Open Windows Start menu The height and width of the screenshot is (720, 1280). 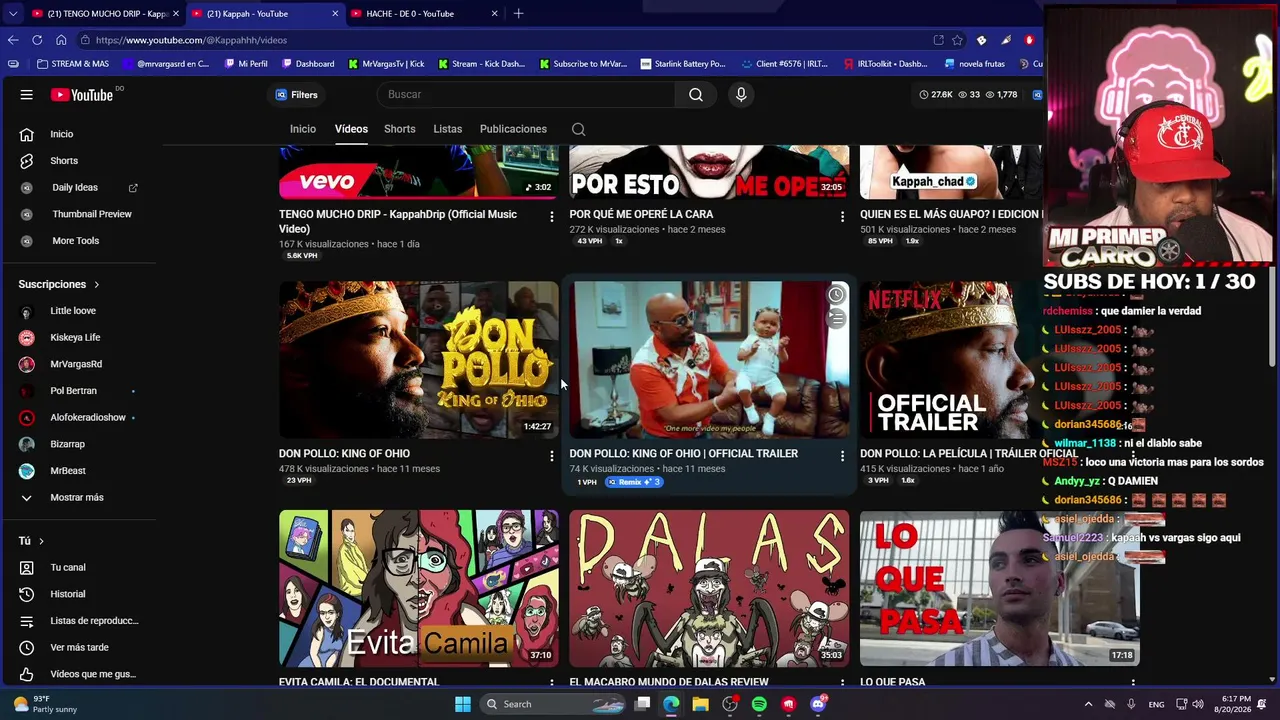(463, 704)
